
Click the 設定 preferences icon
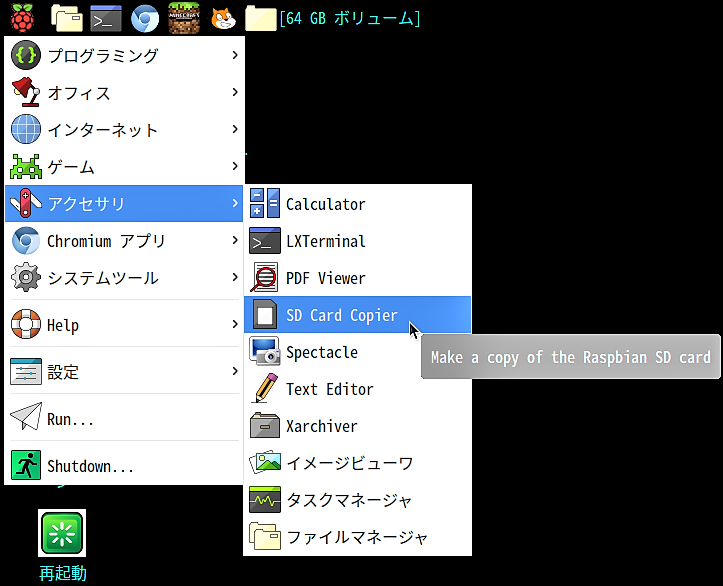26,372
